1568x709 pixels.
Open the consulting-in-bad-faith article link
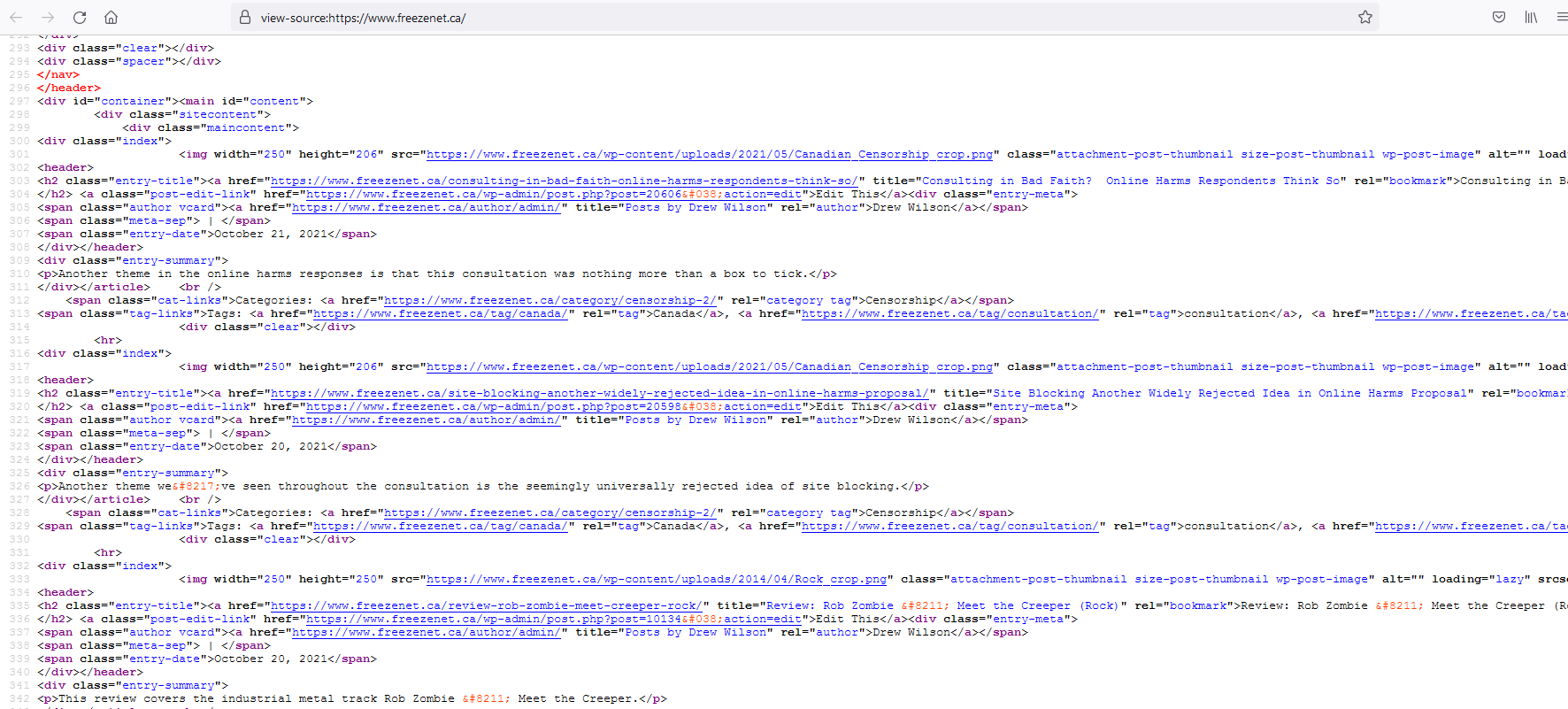point(564,181)
